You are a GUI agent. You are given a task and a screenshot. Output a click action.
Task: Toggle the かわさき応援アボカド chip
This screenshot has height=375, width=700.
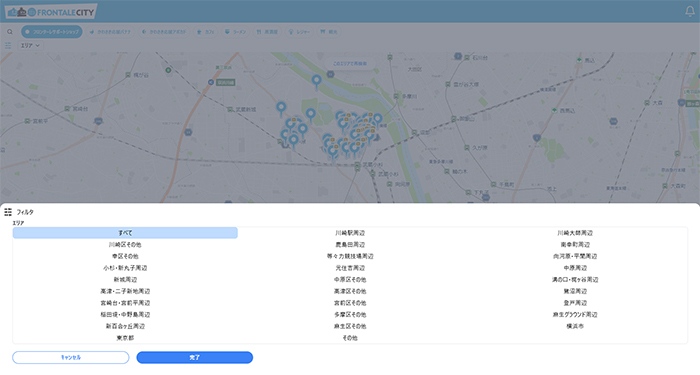(164, 32)
